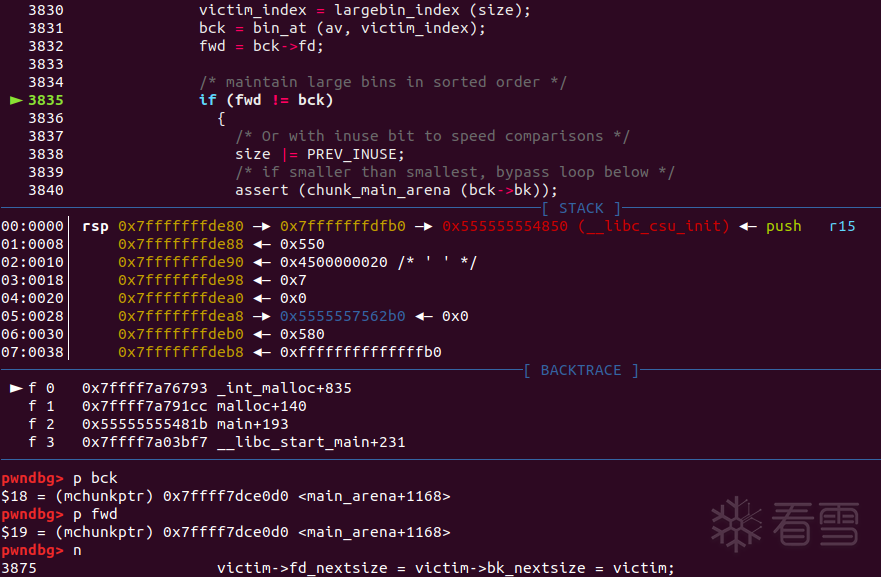
Task: Click the assert statement on line 3840
Action: [396, 190]
